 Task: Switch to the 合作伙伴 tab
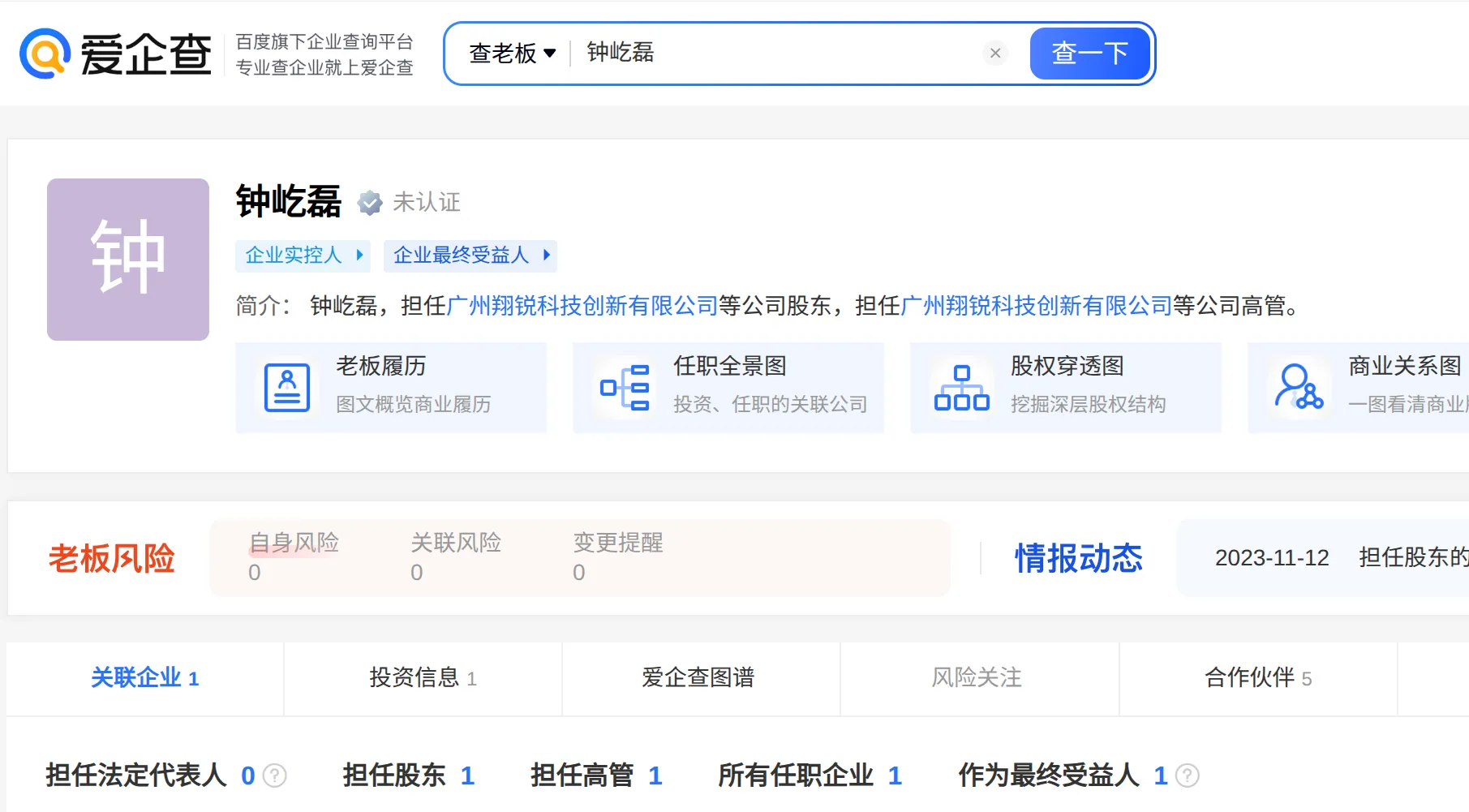1257,677
